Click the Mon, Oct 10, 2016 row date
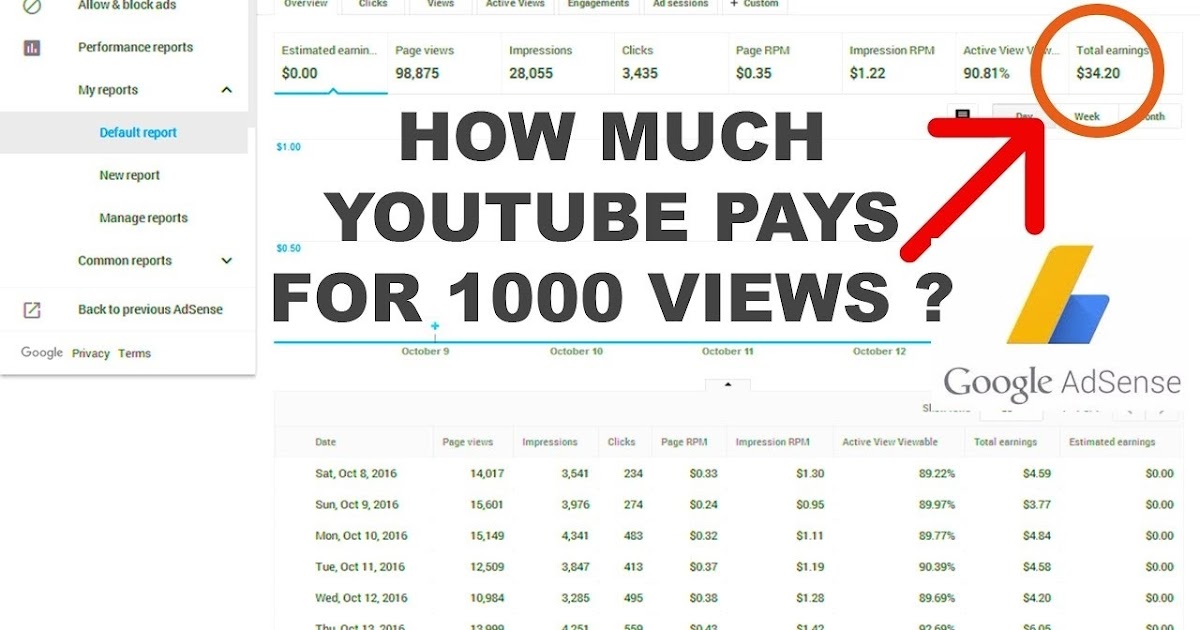This screenshot has width=1200, height=630. click(361, 536)
